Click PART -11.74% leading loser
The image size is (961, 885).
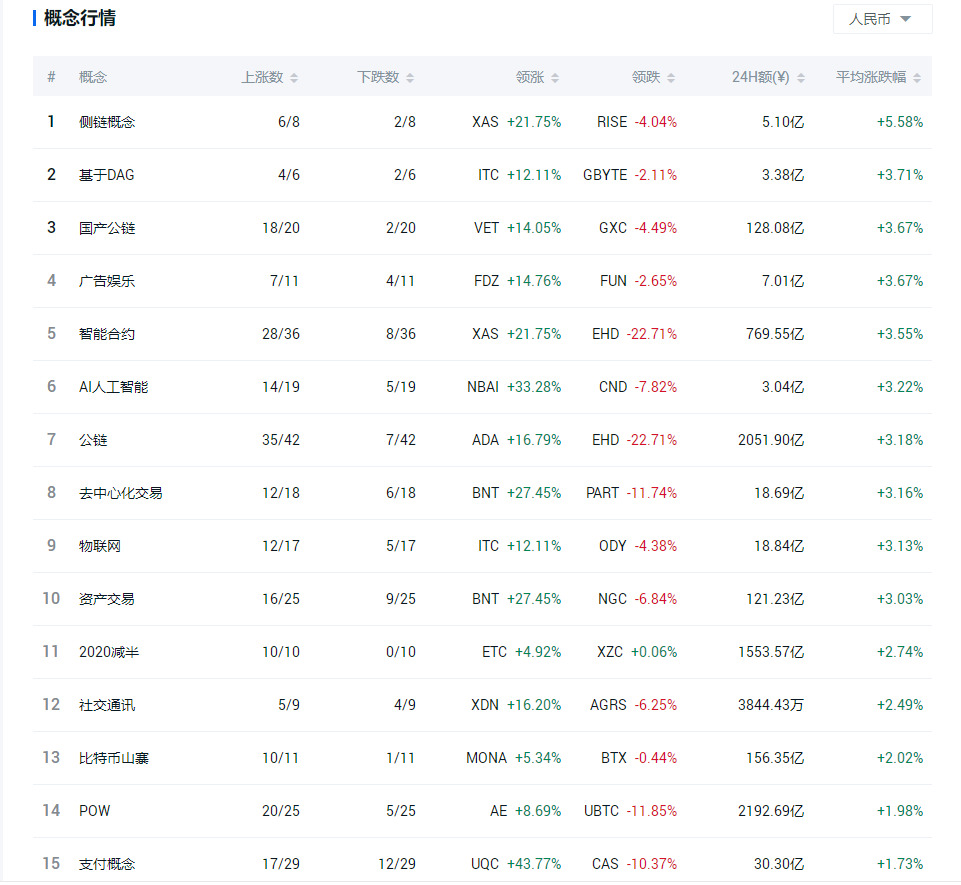631,493
